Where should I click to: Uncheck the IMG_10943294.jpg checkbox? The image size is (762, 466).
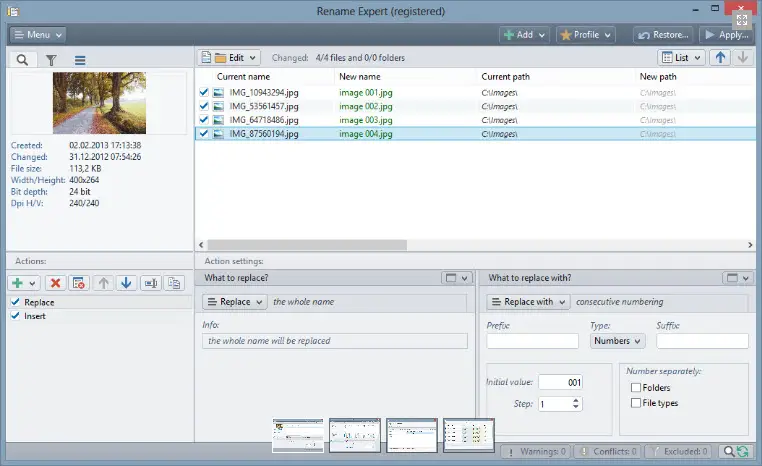(x=204, y=92)
